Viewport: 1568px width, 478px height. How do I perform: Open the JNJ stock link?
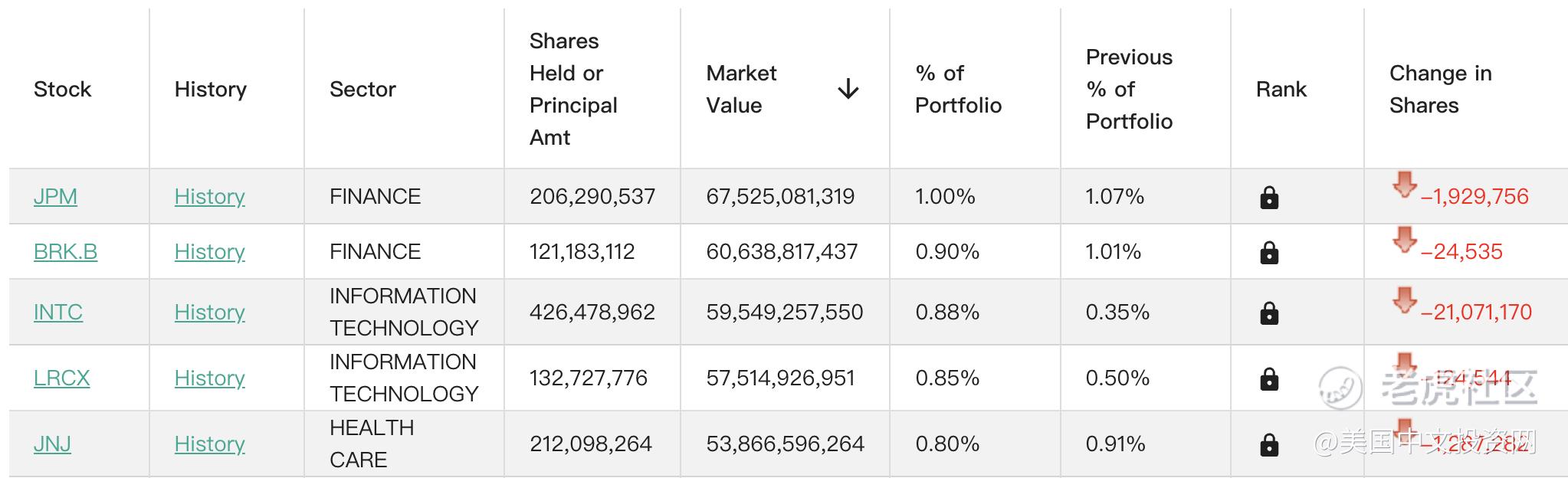[x=52, y=444]
